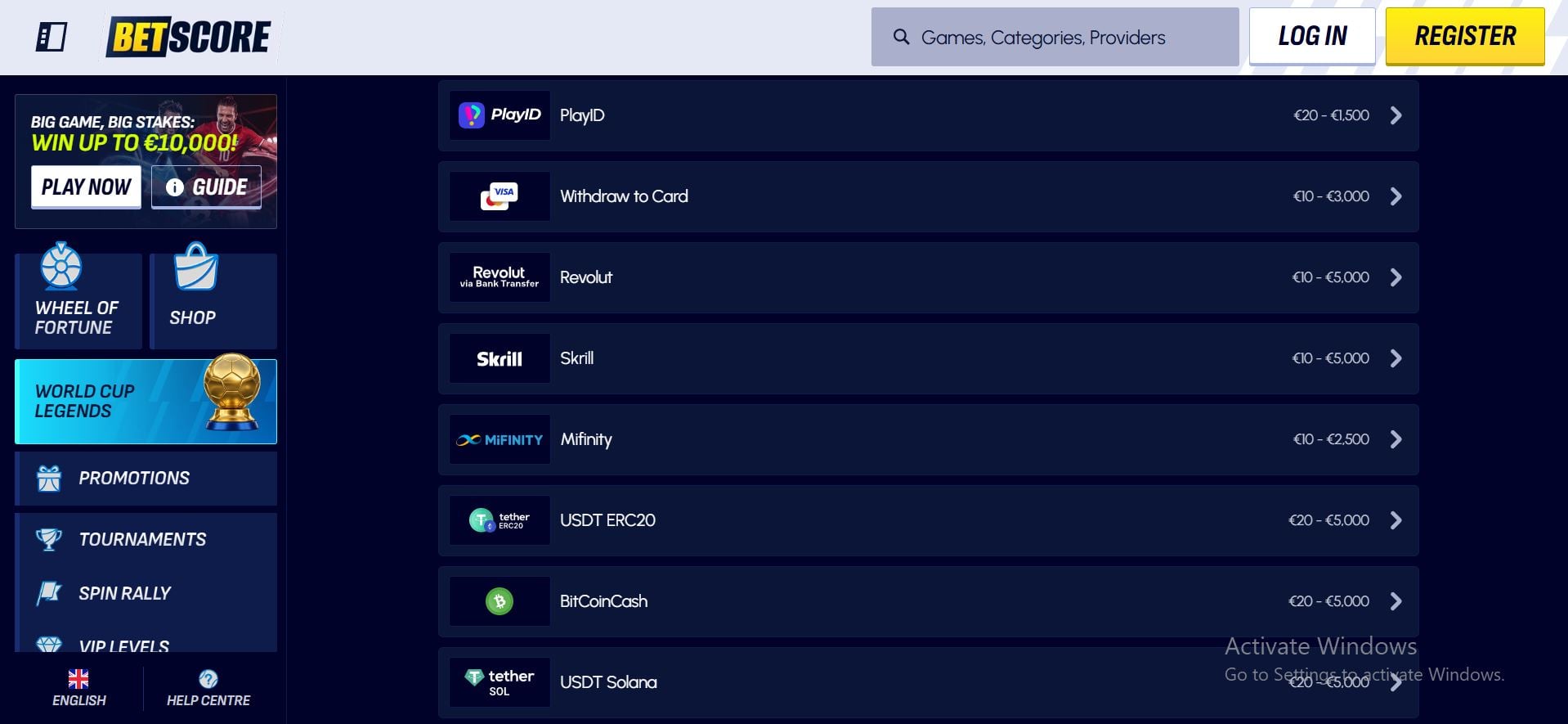Screen dimensions: 1568x724
Task: Click the info icon on Guide button
Action: [x=174, y=187]
